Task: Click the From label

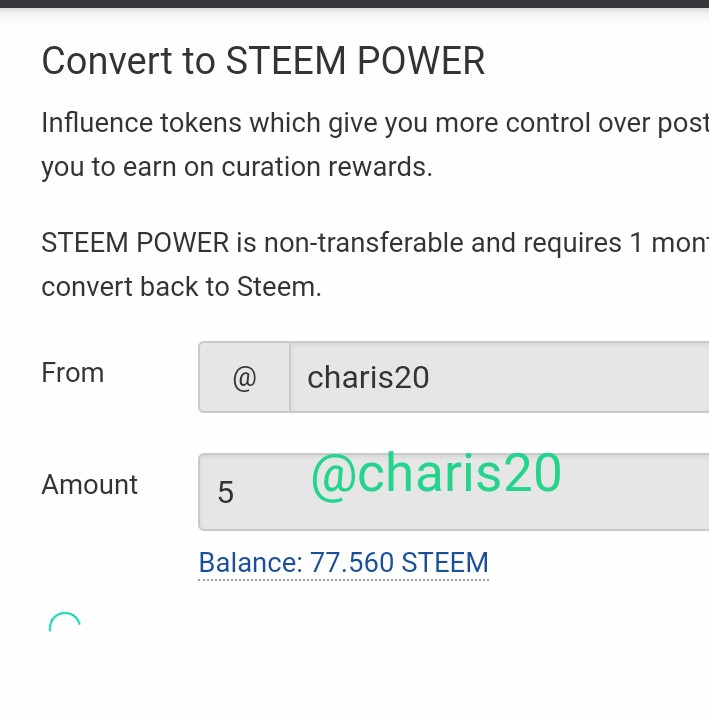Action: (x=72, y=373)
